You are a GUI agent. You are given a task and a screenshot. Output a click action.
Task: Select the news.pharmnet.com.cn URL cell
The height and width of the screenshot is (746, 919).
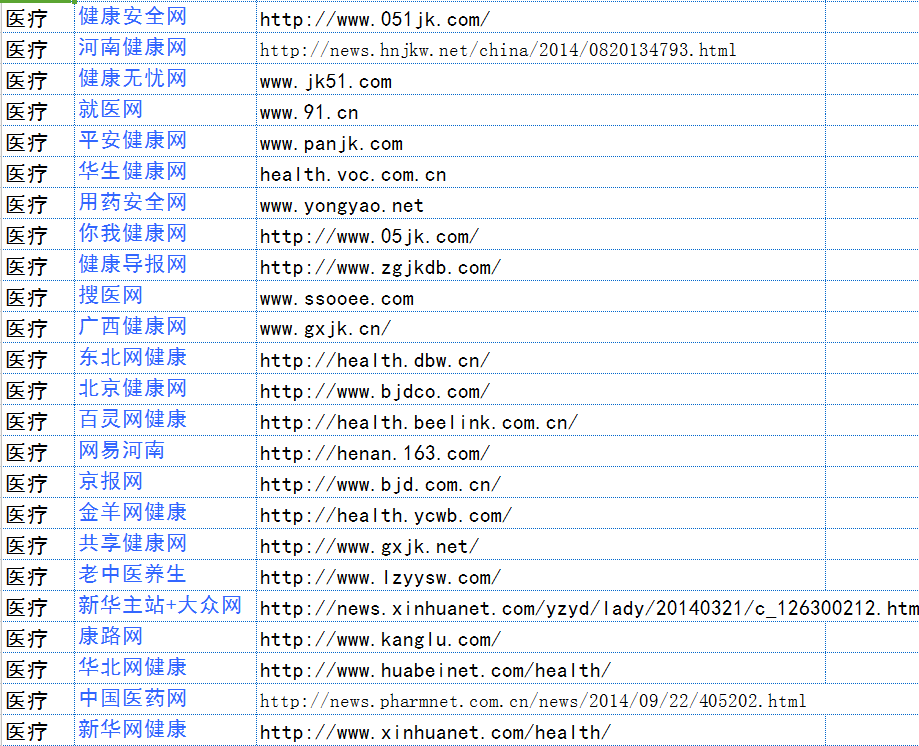541,700
